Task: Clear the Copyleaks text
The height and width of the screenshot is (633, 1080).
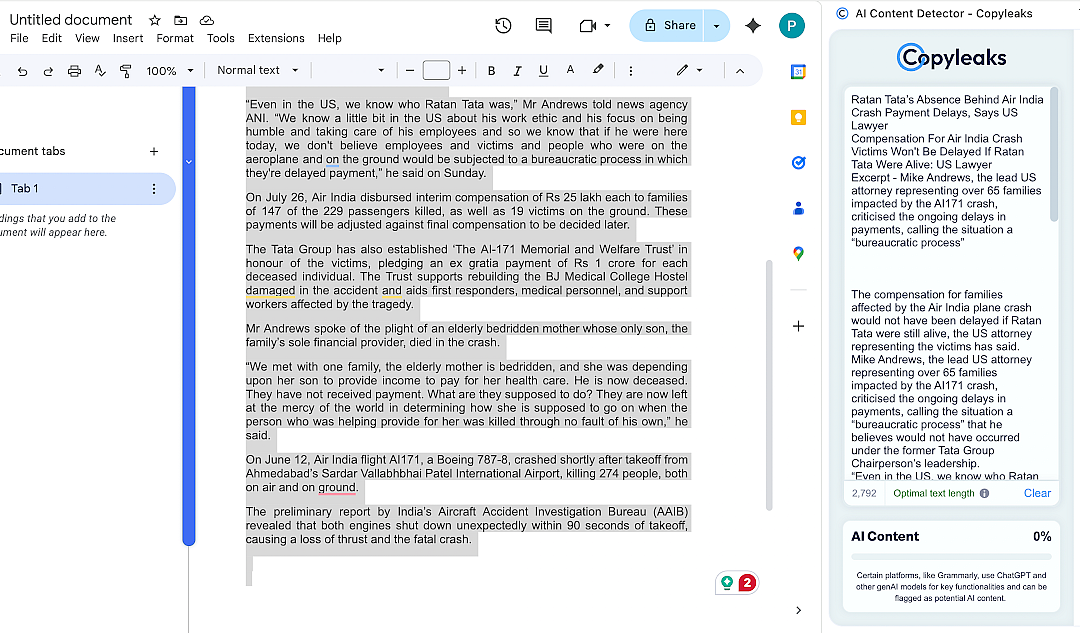Action: coord(1037,493)
